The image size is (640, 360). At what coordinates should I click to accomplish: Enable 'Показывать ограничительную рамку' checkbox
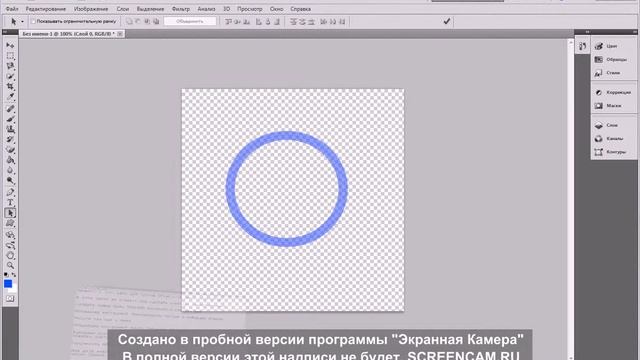(33, 21)
